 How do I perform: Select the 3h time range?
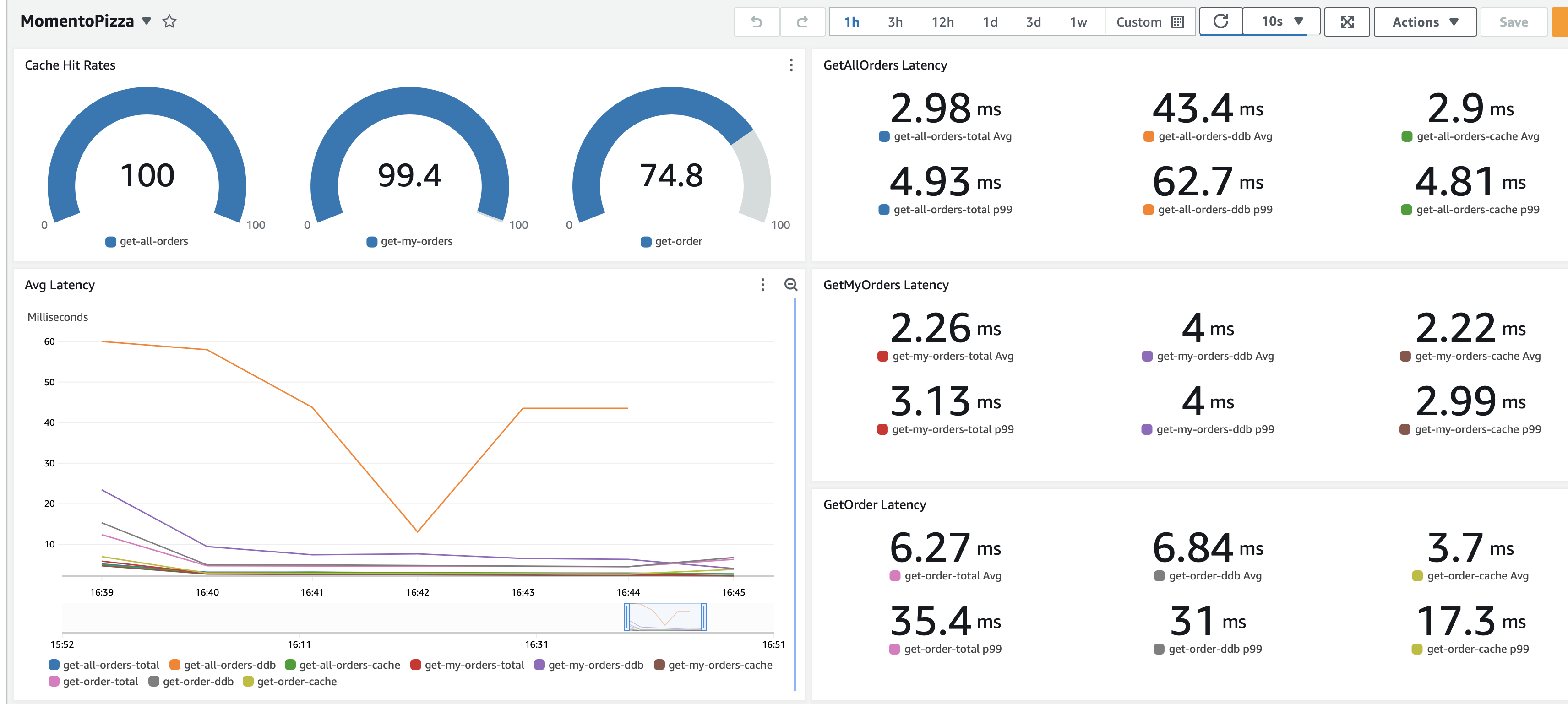(895, 22)
